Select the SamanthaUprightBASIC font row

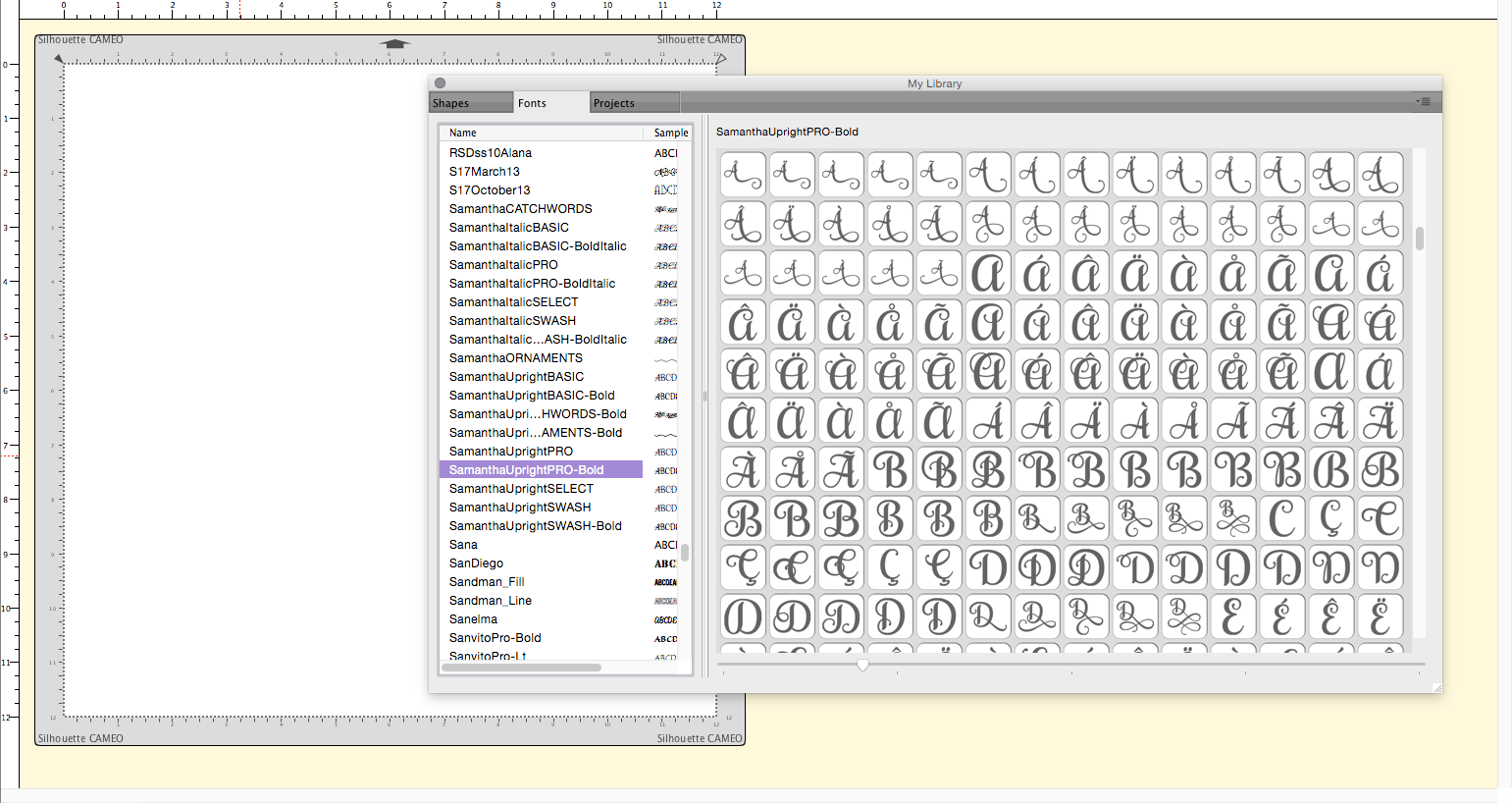click(x=559, y=377)
